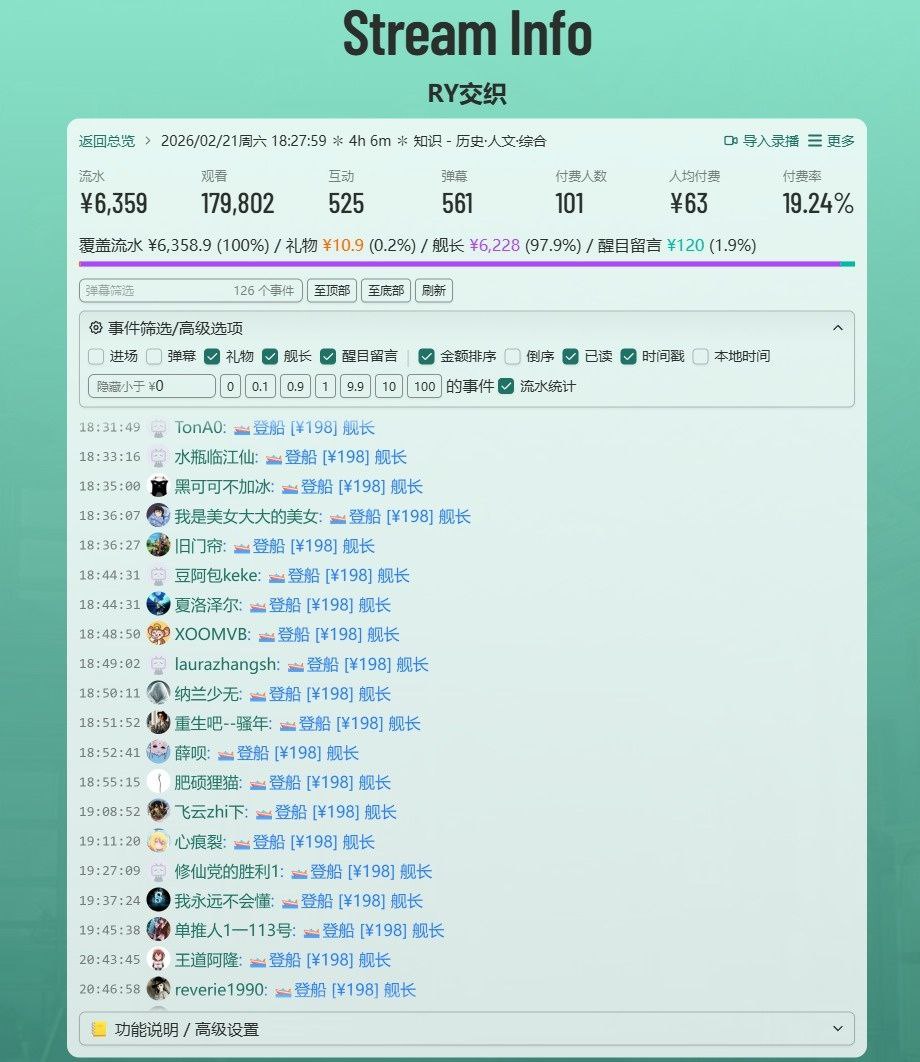Set hide threshold with the 0 button
Screen dimensions: 920x1062
230,386
